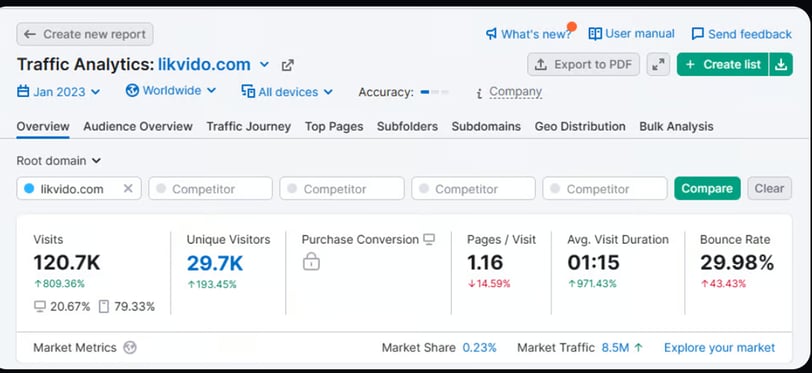
Task: Click the expand fullscreen arrows icon
Action: click(x=658, y=65)
